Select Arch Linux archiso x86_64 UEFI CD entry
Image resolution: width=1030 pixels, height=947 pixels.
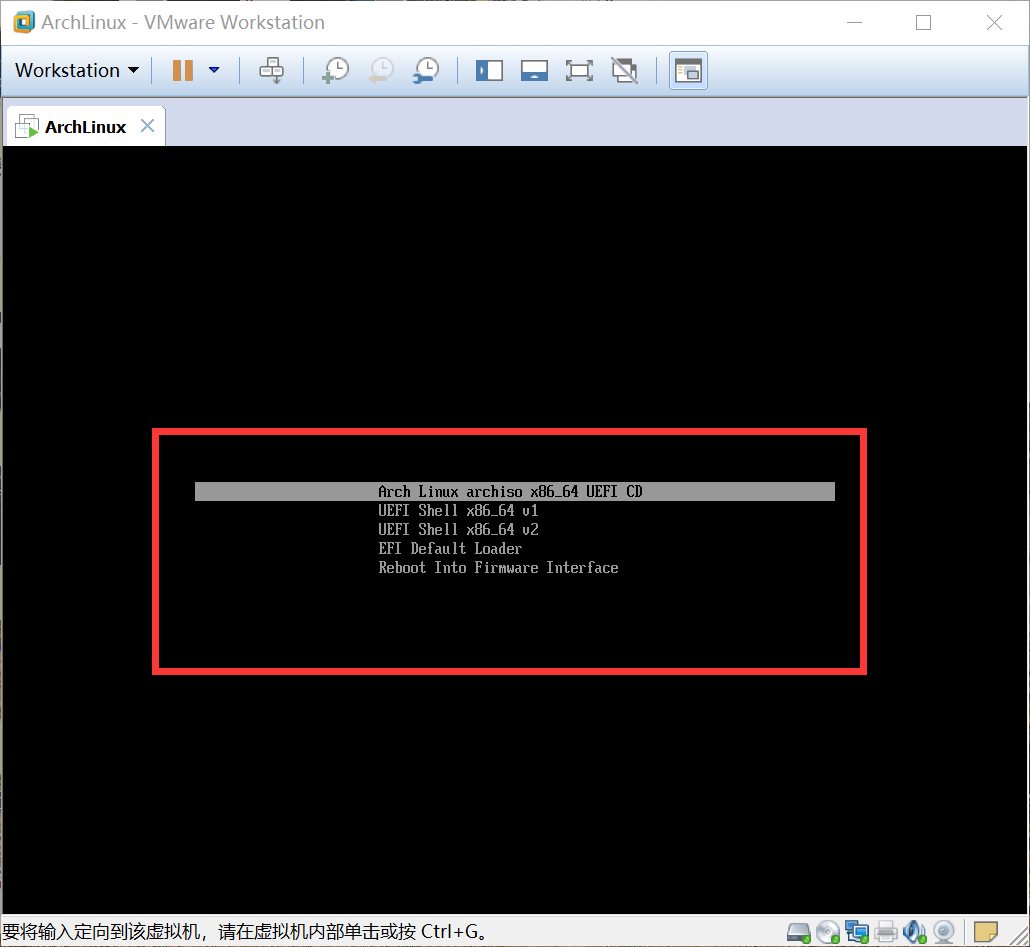point(514,491)
